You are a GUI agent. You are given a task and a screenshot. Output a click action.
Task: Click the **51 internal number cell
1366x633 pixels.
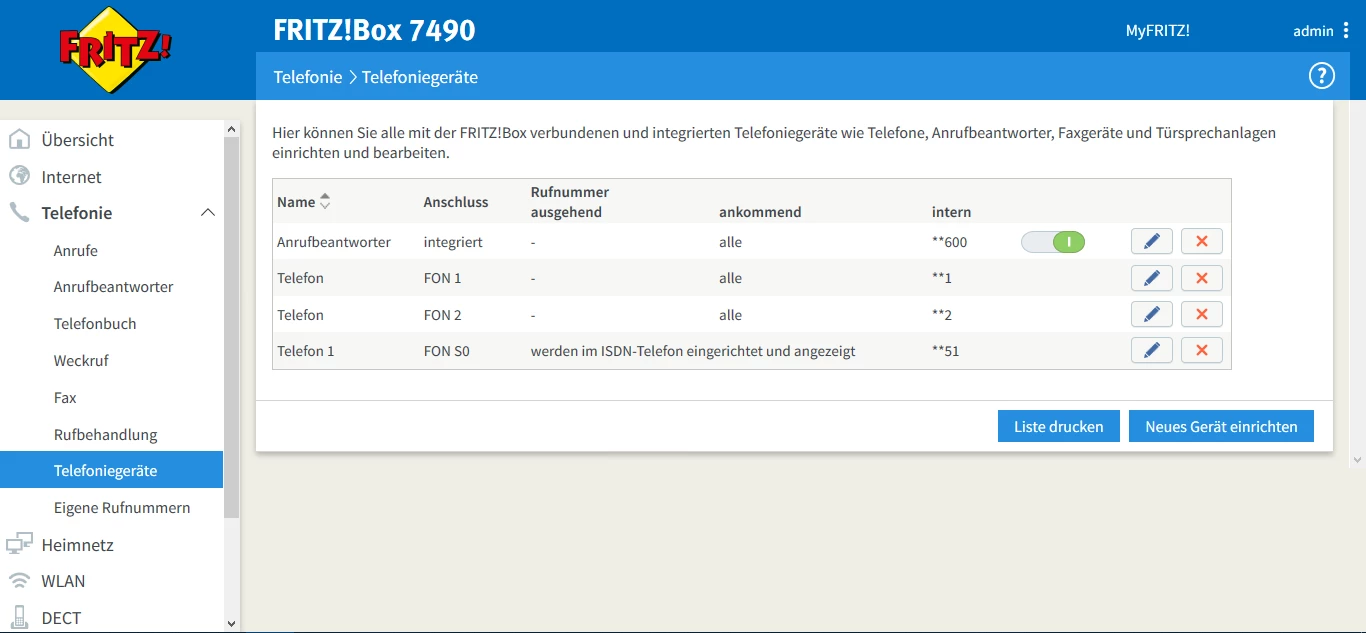(x=945, y=351)
